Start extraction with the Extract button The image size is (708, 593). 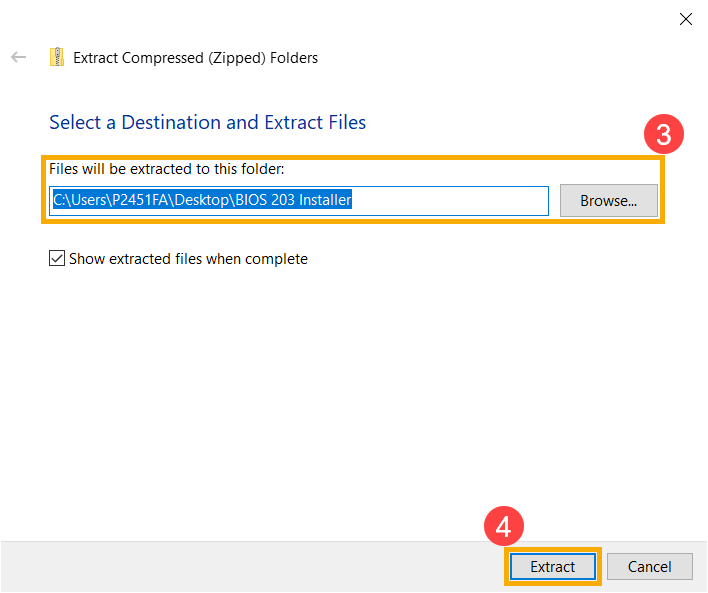pyautogui.click(x=553, y=566)
